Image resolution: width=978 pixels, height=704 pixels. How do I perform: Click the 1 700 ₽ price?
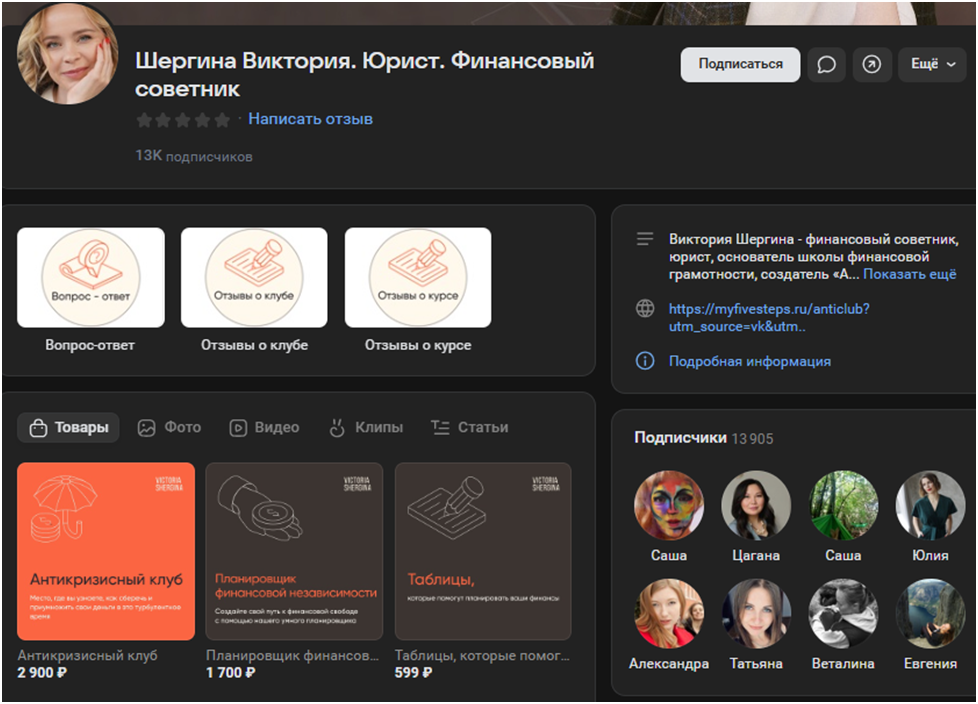pos(231,673)
